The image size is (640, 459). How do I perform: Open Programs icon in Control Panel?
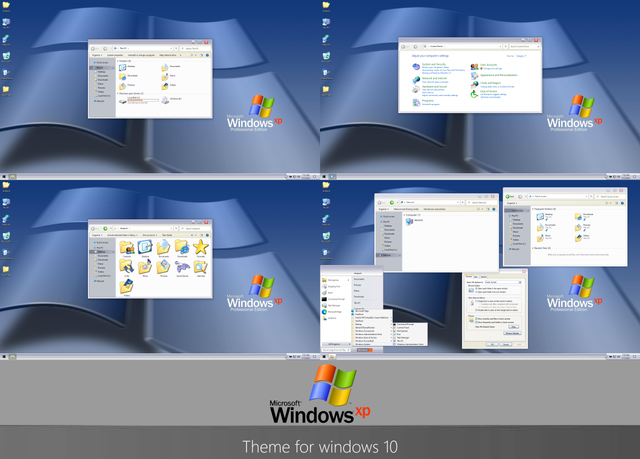416,102
